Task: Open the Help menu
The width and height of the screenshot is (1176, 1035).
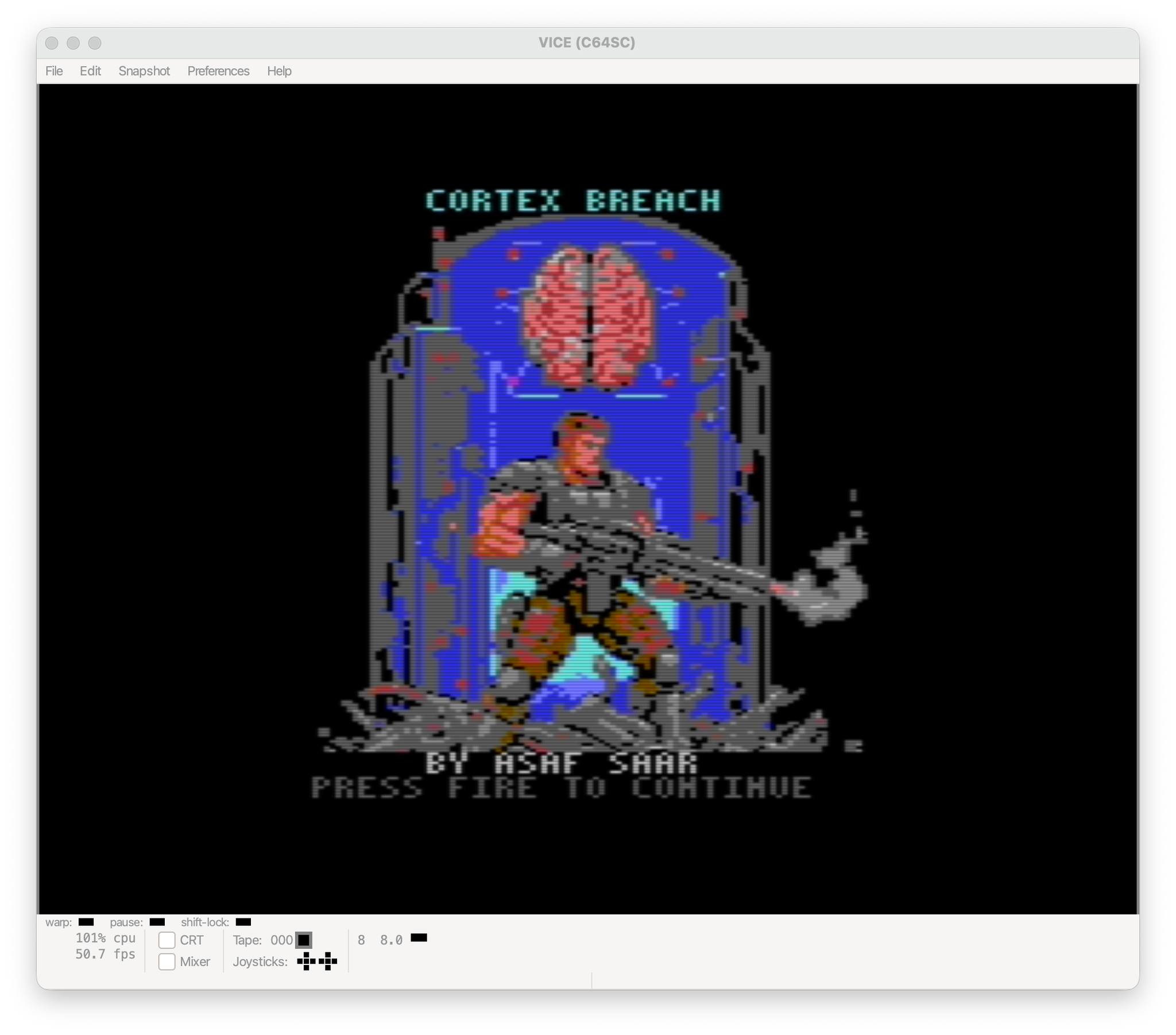Action: pyautogui.click(x=279, y=71)
